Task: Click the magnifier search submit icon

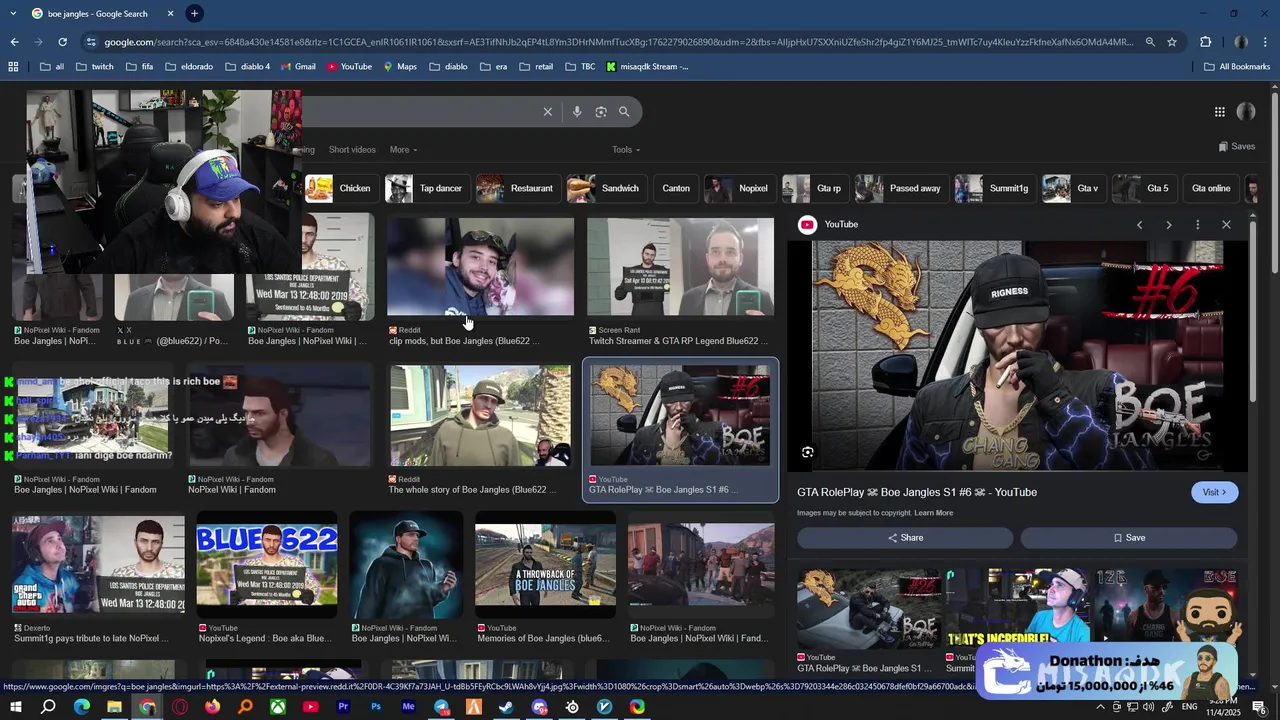Action: point(624,112)
